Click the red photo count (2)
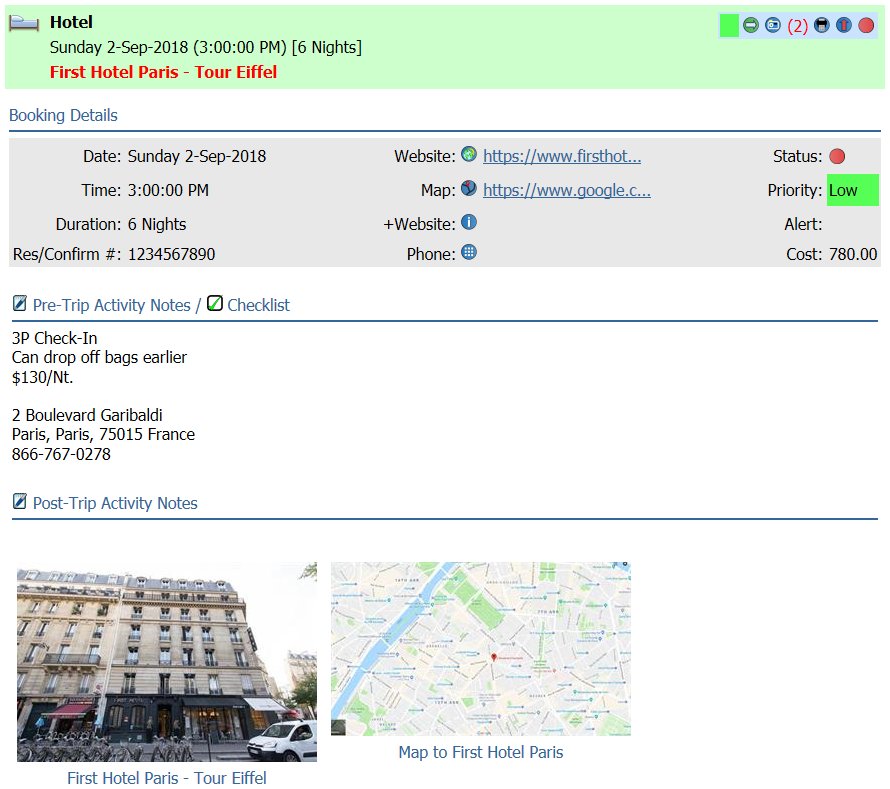 (x=797, y=26)
